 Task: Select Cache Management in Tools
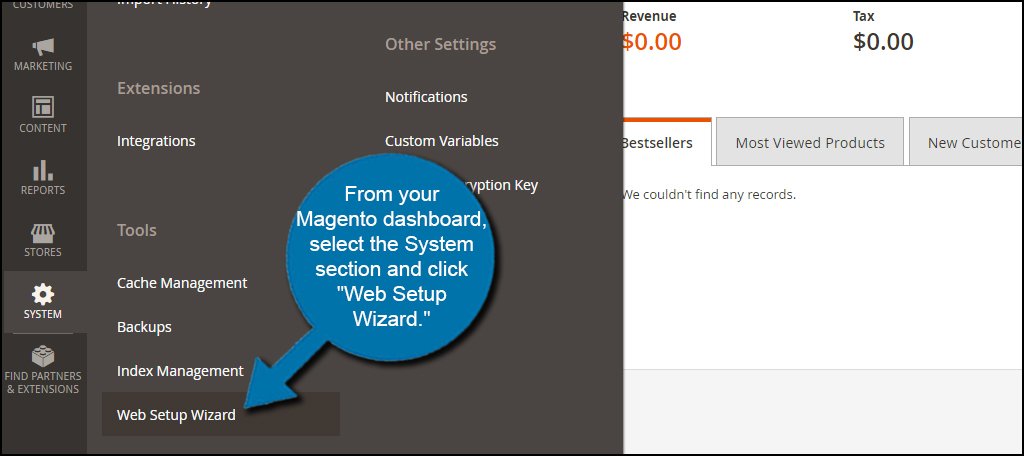click(x=182, y=283)
